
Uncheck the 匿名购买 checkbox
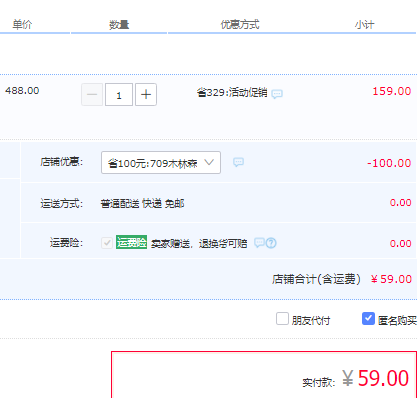tap(368, 319)
